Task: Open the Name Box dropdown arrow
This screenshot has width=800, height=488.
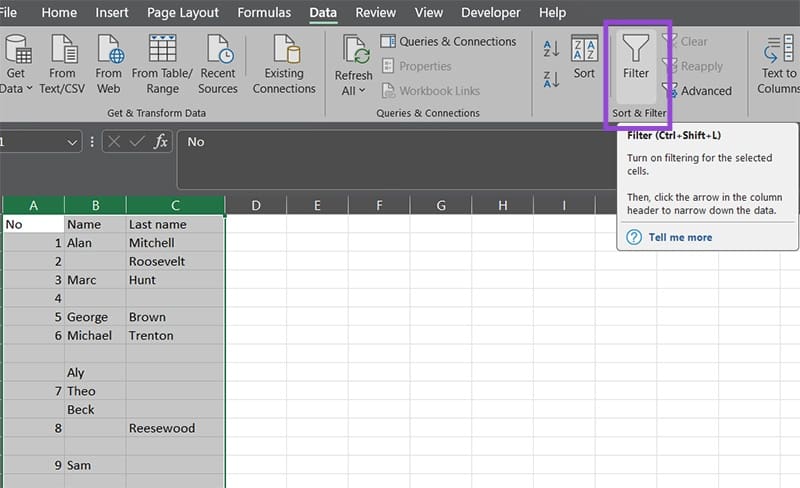Action: tap(72, 142)
